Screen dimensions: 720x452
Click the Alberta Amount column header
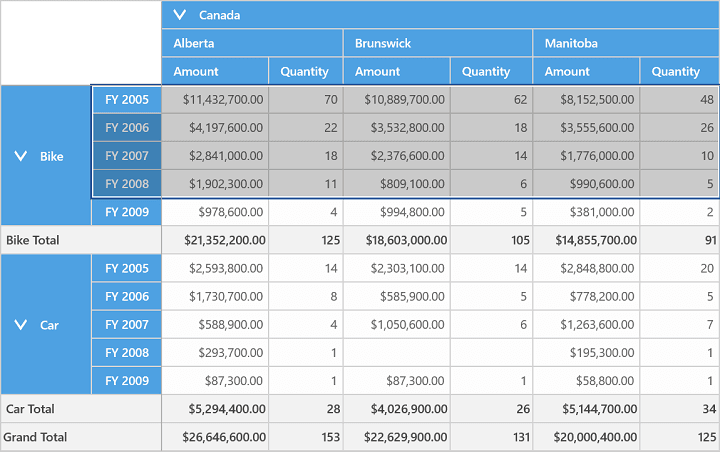click(215, 71)
